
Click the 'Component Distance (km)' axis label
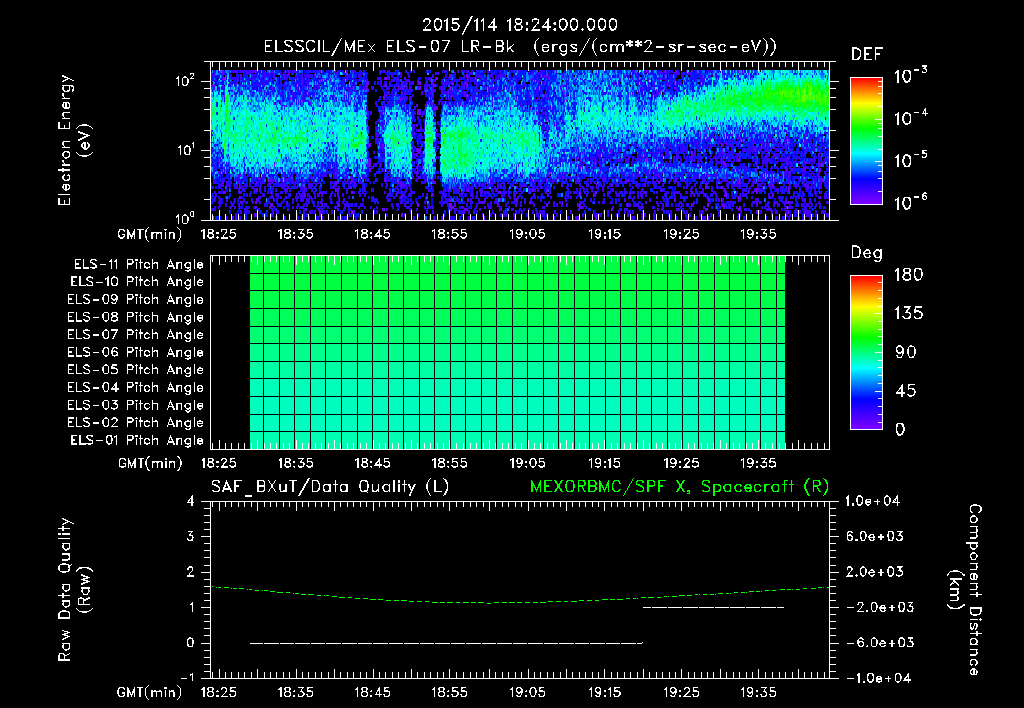click(x=965, y=589)
